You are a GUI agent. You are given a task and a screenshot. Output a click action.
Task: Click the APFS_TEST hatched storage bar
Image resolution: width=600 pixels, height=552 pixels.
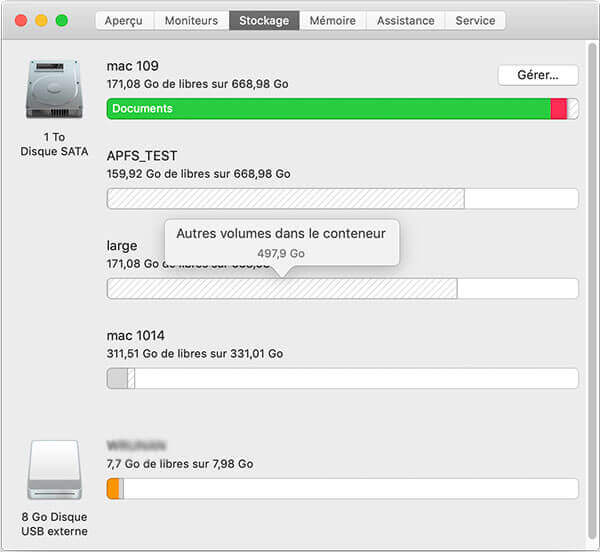coord(286,199)
